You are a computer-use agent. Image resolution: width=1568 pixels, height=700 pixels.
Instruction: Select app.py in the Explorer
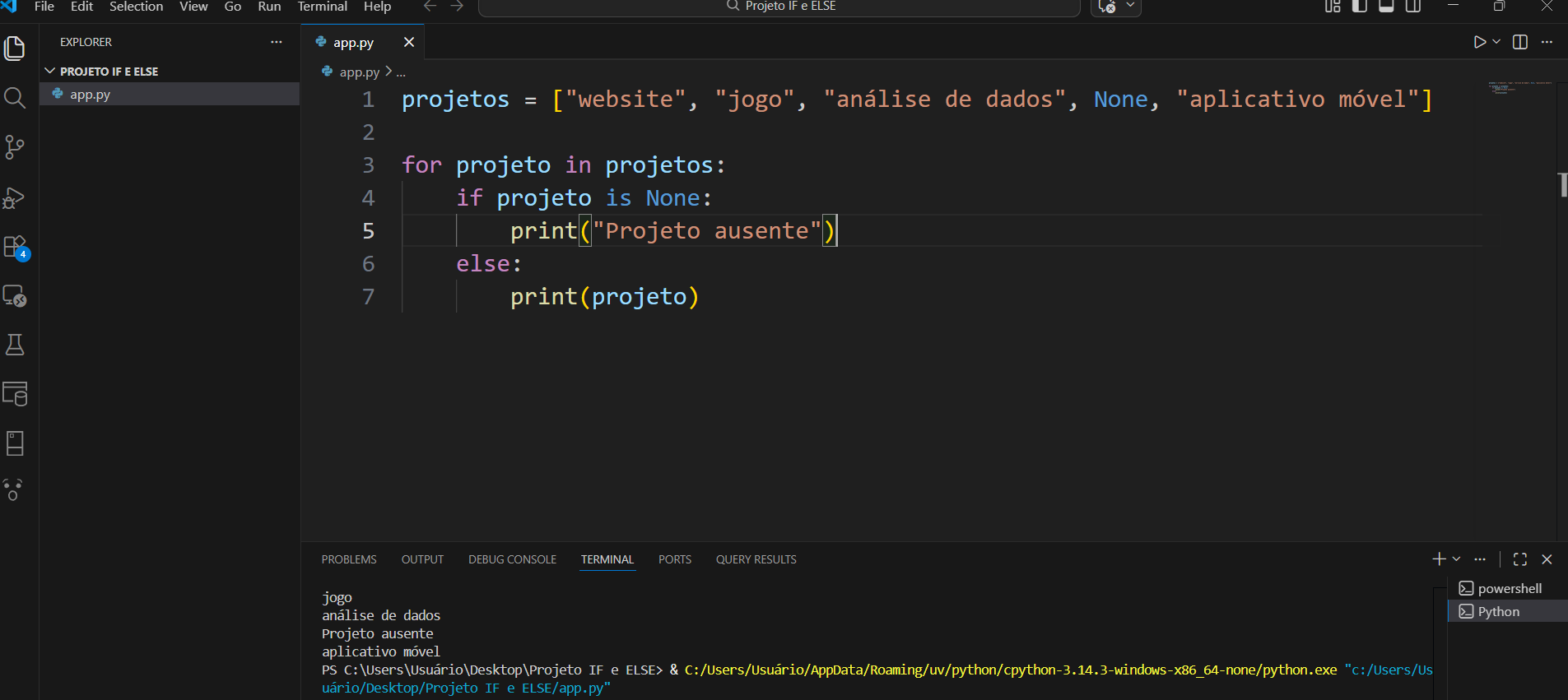pyautogui.click(x=90, y=95)
